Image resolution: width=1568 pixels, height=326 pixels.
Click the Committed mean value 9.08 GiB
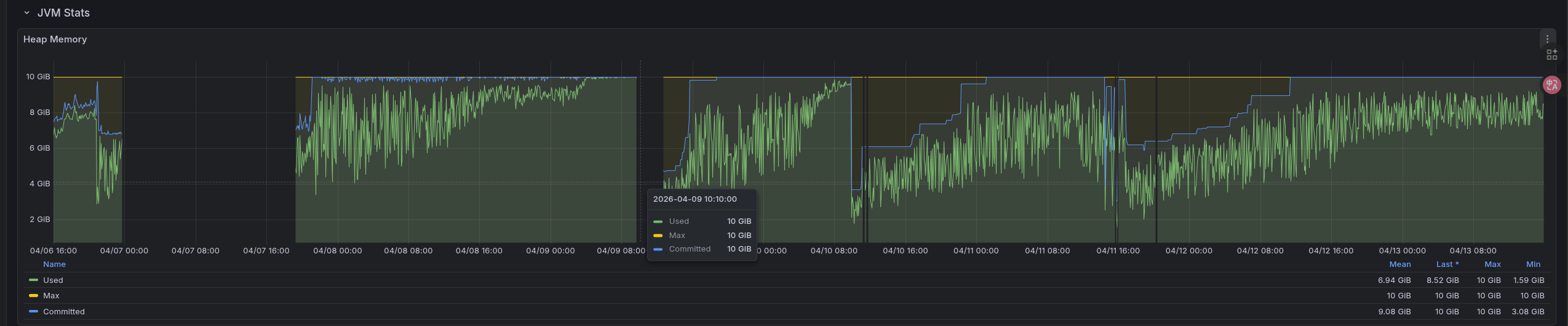pyautogui.click(x=1394, y=312)
